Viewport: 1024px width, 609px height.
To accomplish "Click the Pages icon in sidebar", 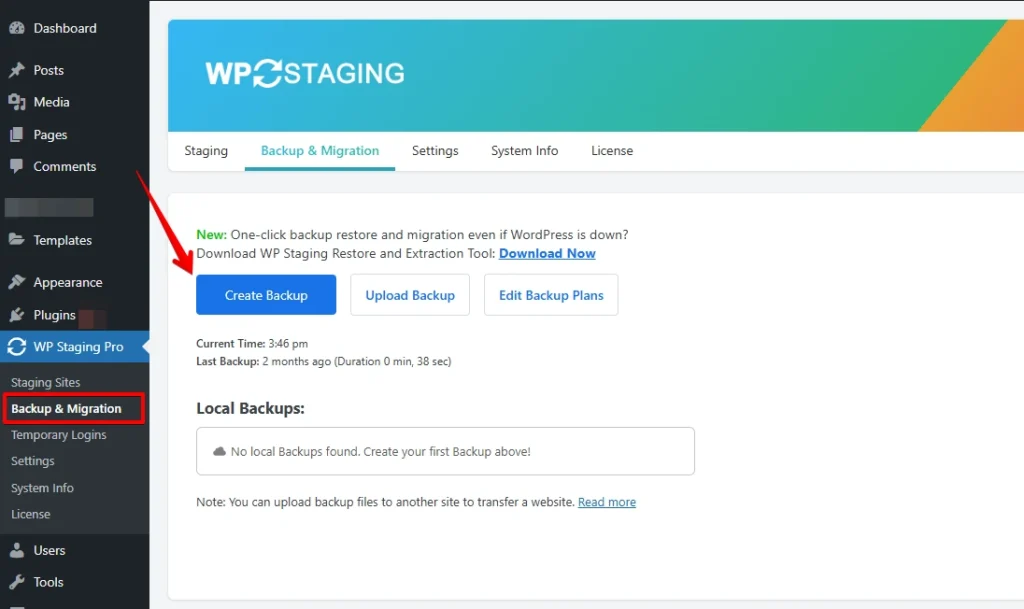I will pyautogui.click(x=17, y=134).
